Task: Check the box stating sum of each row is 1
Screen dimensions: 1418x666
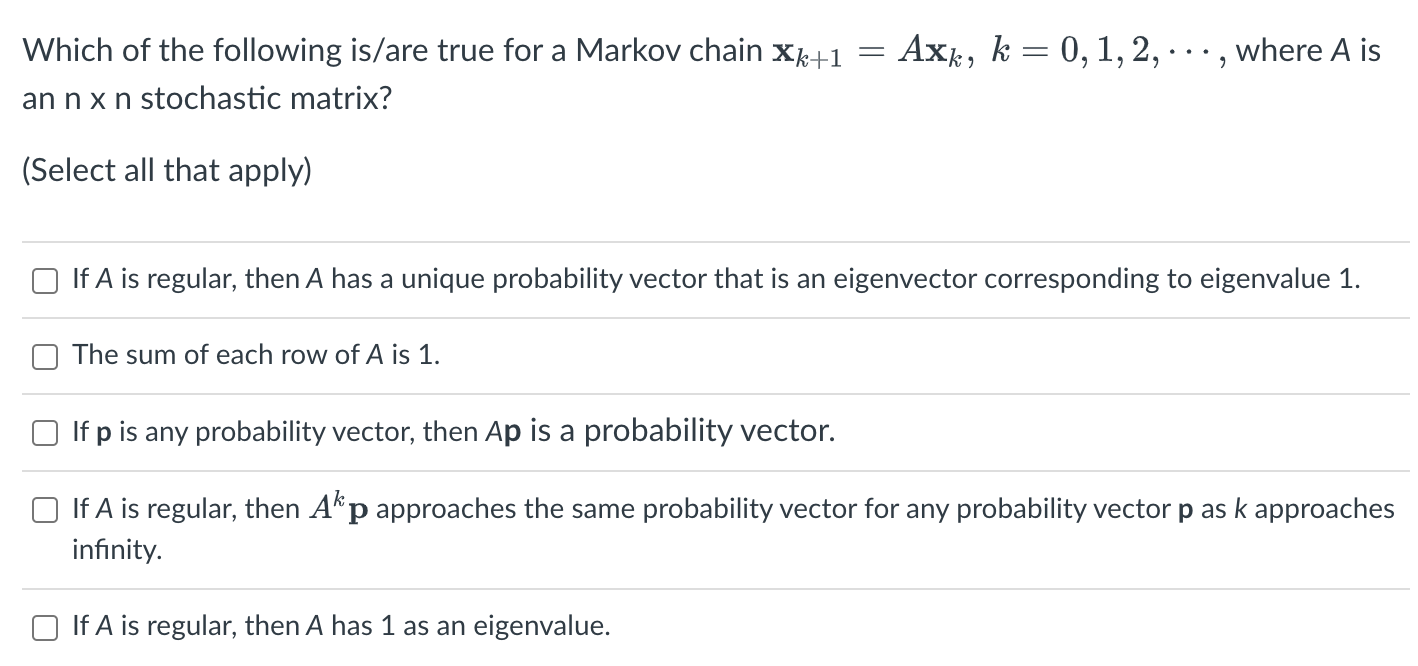Action: (44, 355)
